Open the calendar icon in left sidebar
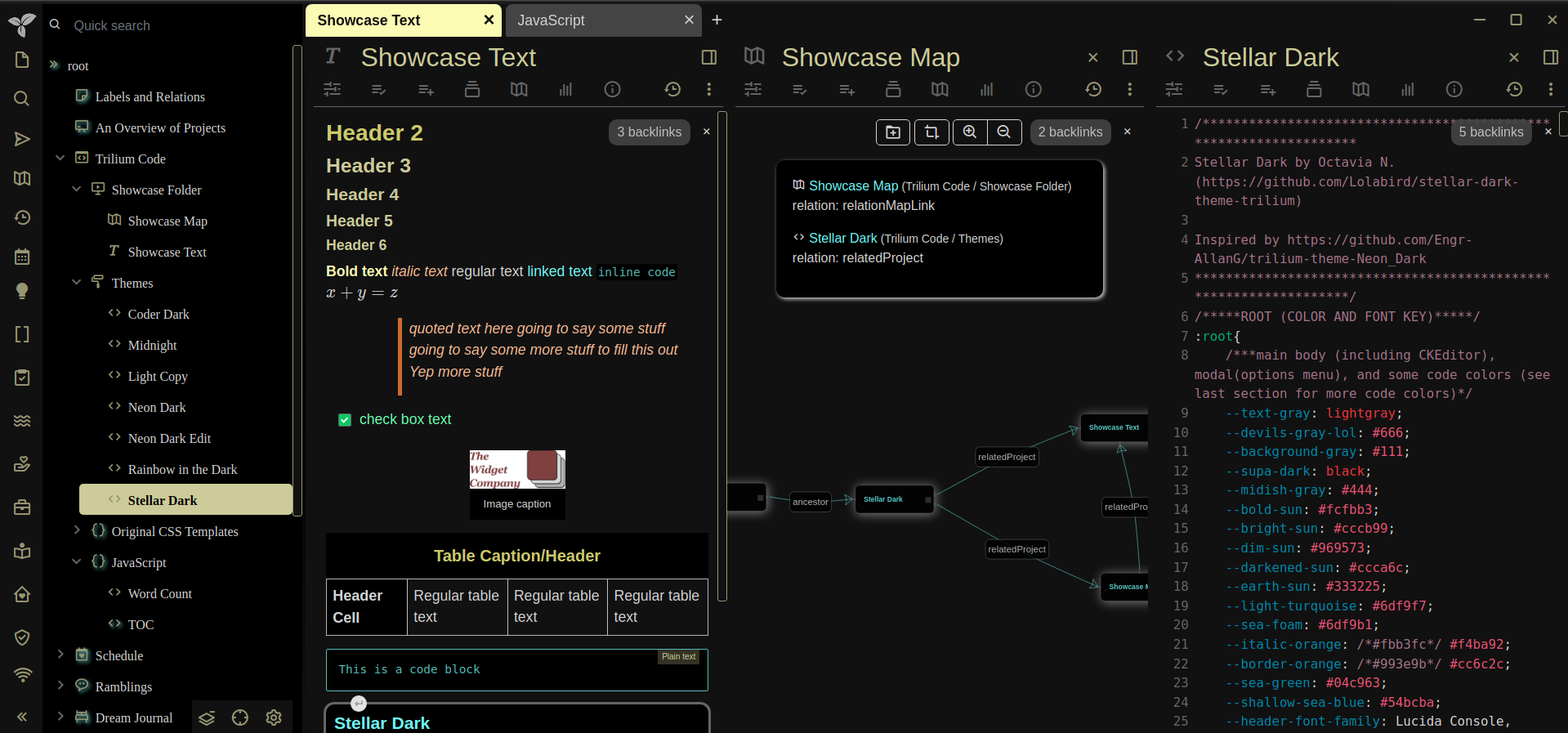Viewport: 1568px width, 733px height. click(x=22, y=257)
